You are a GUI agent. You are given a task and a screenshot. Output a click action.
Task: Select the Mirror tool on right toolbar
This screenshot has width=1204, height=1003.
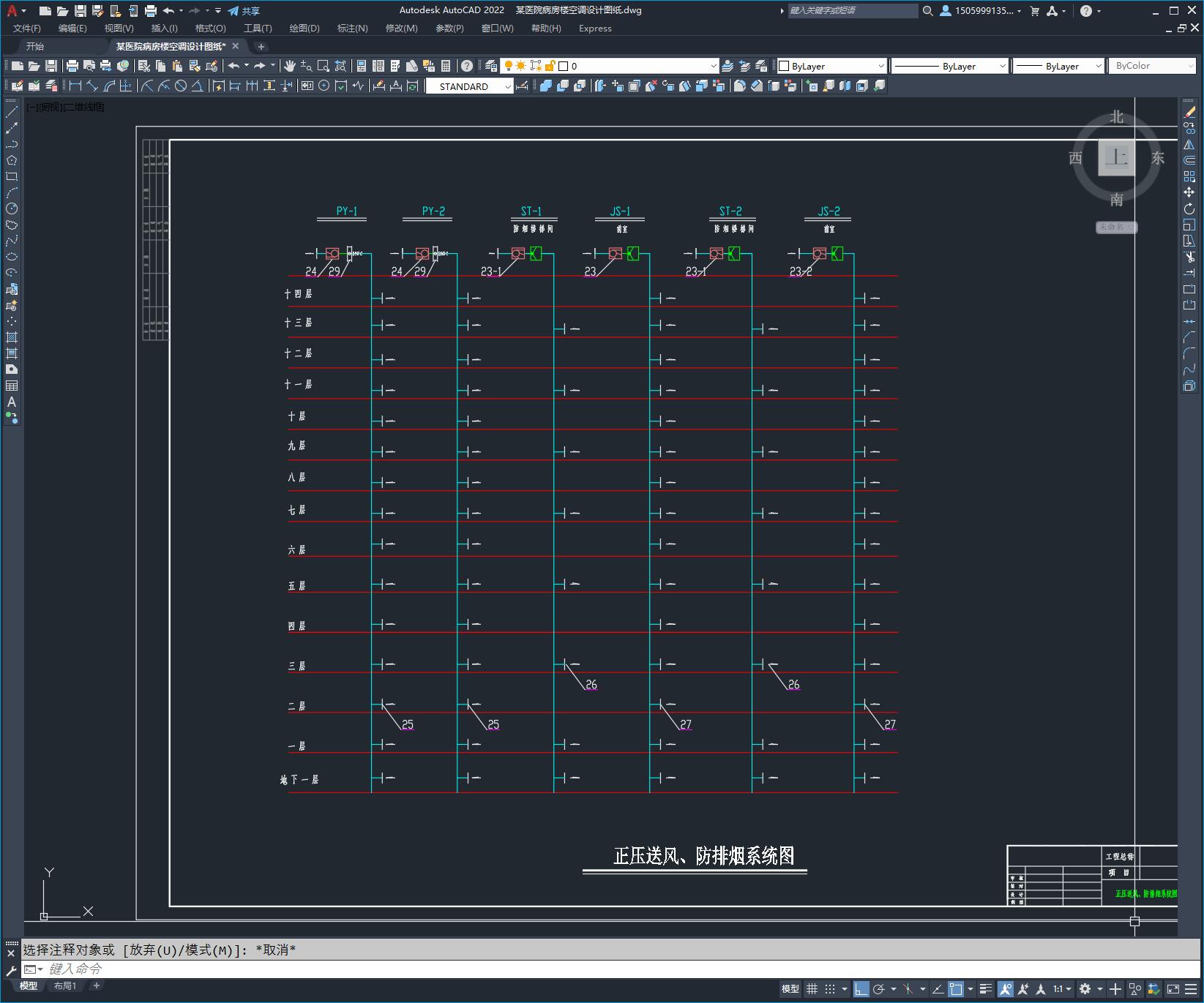click(1189, 144)
